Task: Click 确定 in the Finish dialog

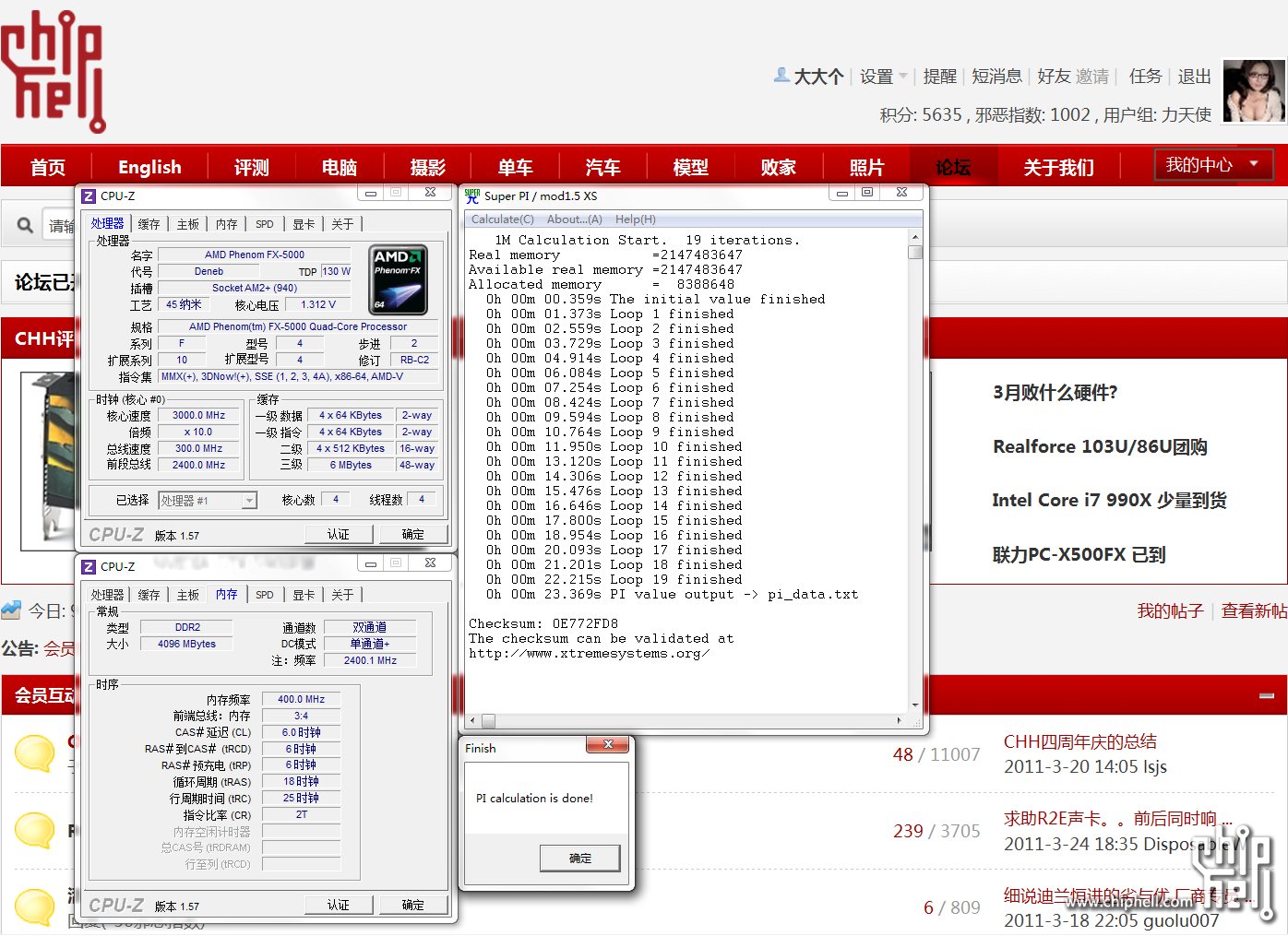Action: [580, 859]
